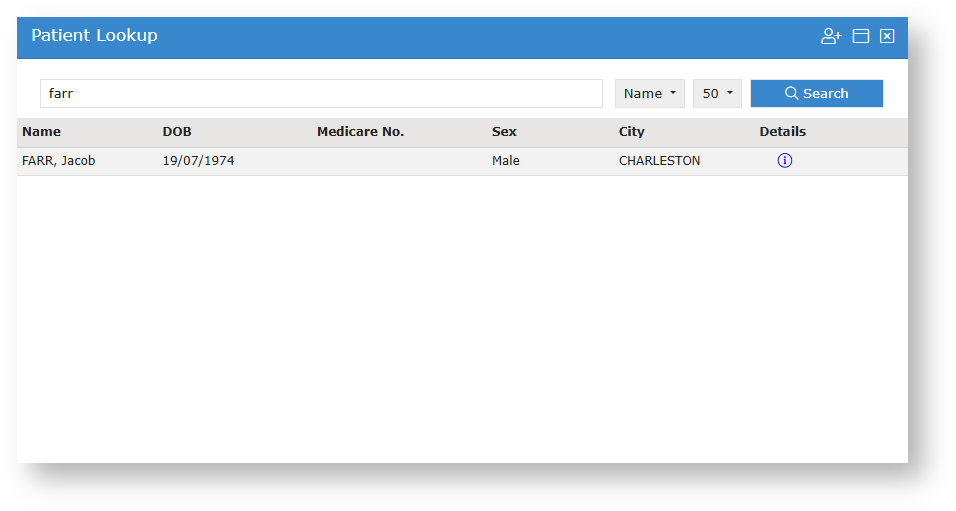The width and height of the screenshot is (956, 511).
Task: Sort by the DOB column header
Action: pos(177,132)
